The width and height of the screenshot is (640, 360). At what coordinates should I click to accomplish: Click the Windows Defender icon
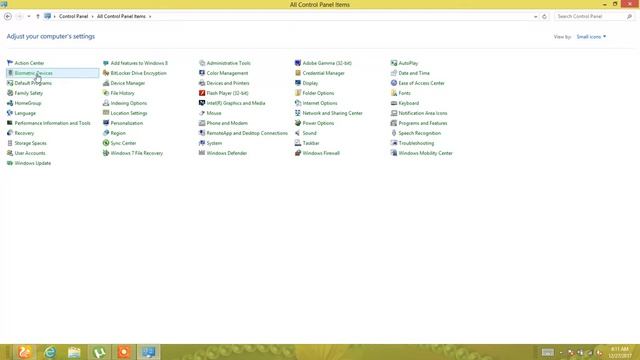[x=202, y=153]
